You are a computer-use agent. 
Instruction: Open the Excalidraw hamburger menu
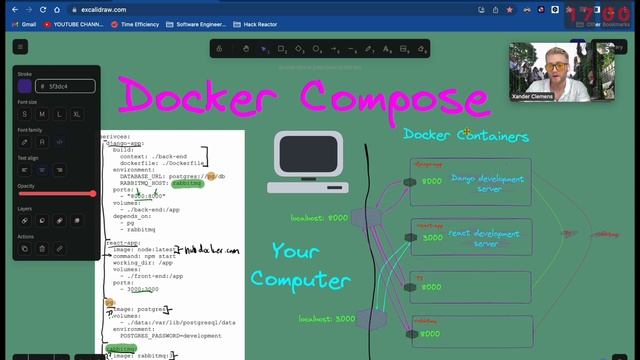pyautogui.click(x=20, y=47)
